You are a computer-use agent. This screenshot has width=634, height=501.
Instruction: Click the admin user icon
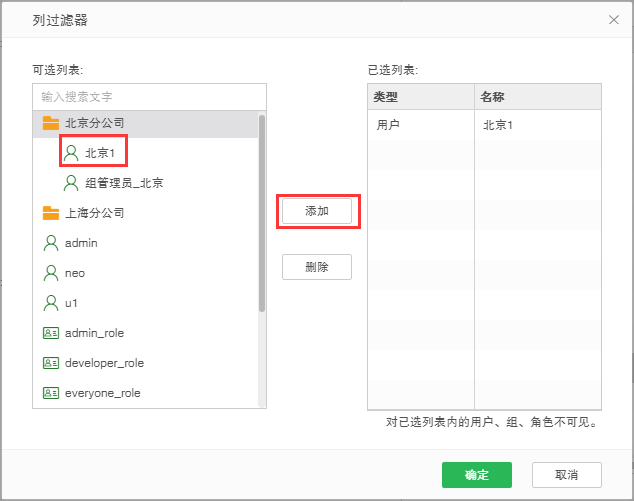[50, 243]
